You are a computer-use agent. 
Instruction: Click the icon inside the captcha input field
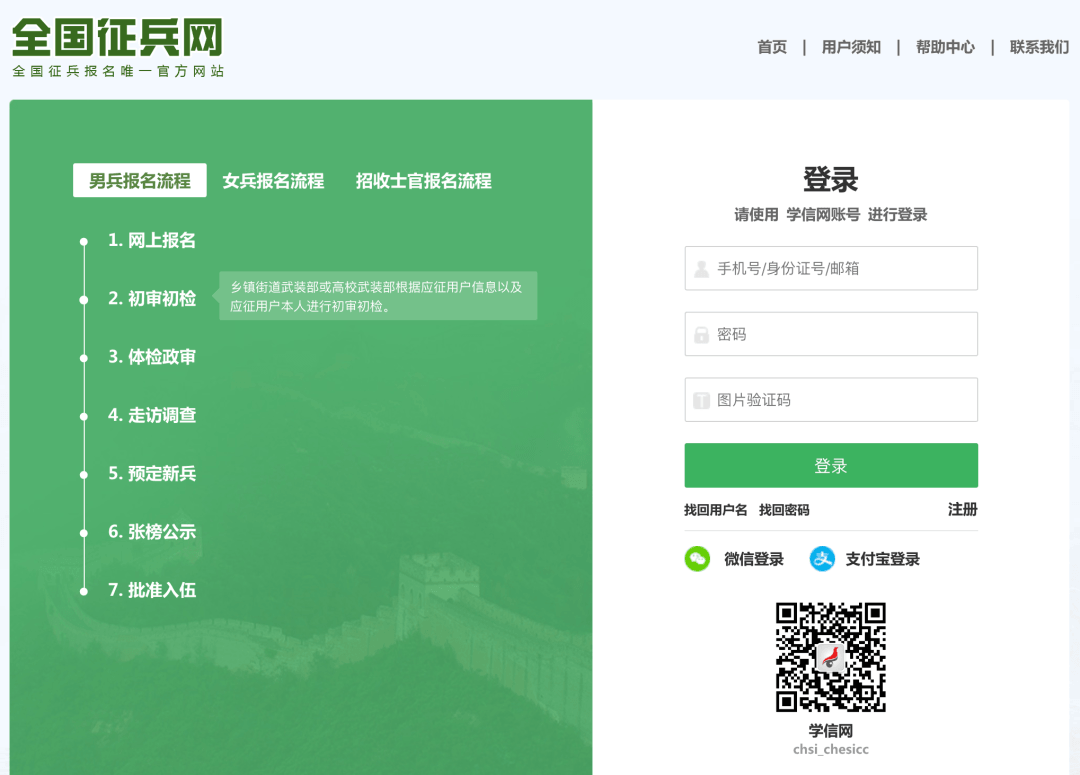click(x=700, y=399)
